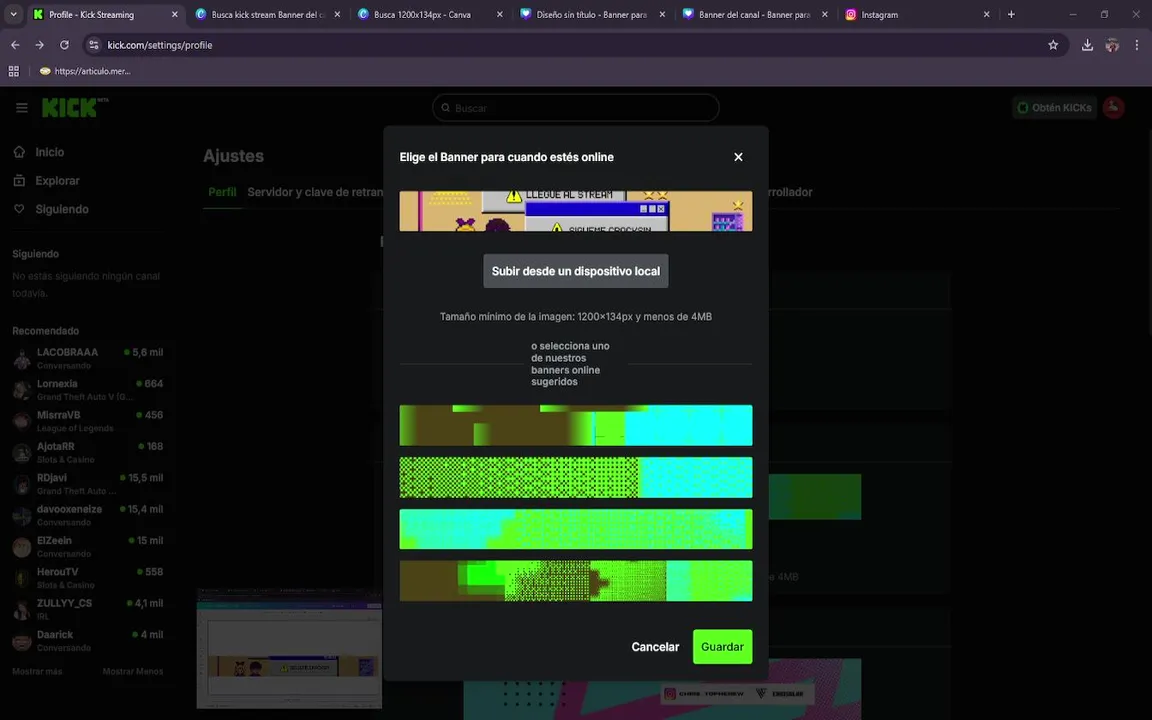Image resolution: width=1152 pixels, height=720 pixels.
Task: Open Daarick recommended channel
Action: tap(88, 641)
